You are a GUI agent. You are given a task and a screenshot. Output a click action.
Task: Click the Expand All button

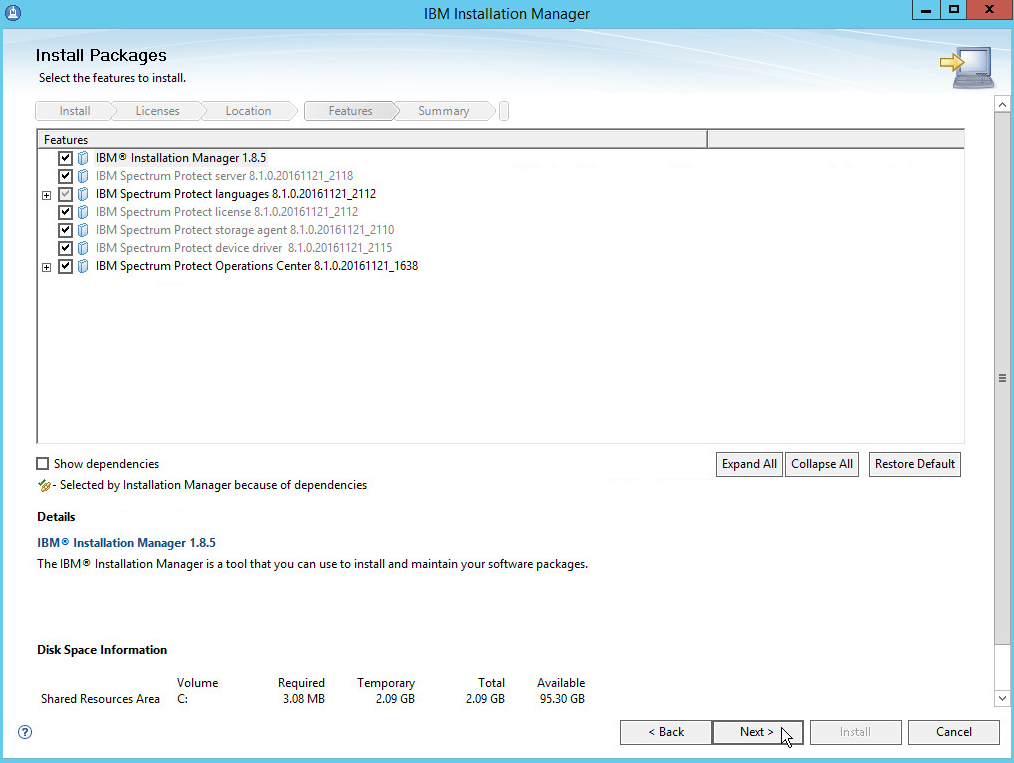[x=749, y=464]
